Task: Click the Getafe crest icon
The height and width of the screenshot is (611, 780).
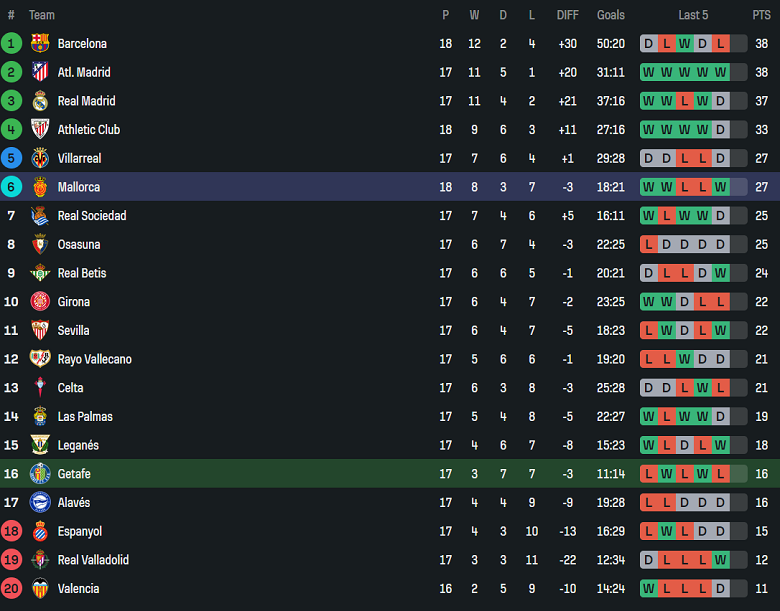Action: 40,473
